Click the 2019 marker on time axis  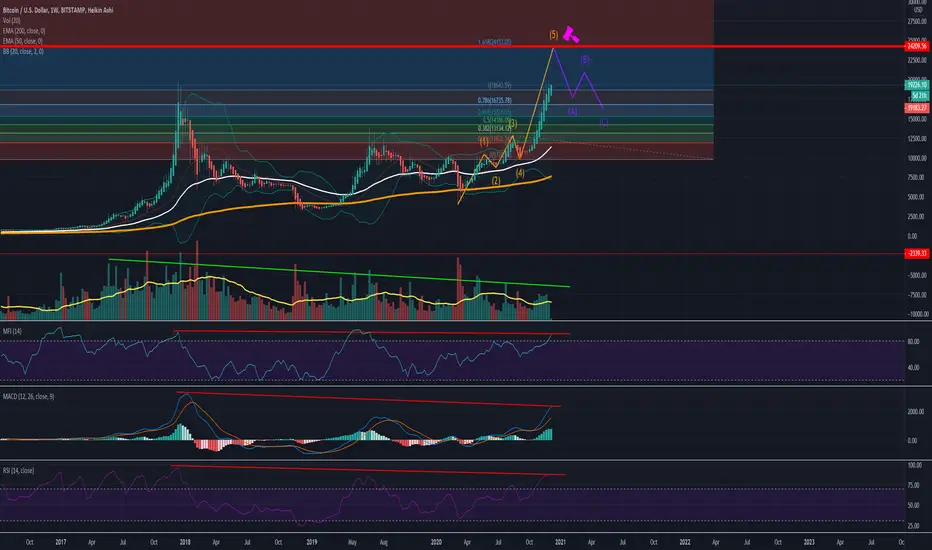311,542
